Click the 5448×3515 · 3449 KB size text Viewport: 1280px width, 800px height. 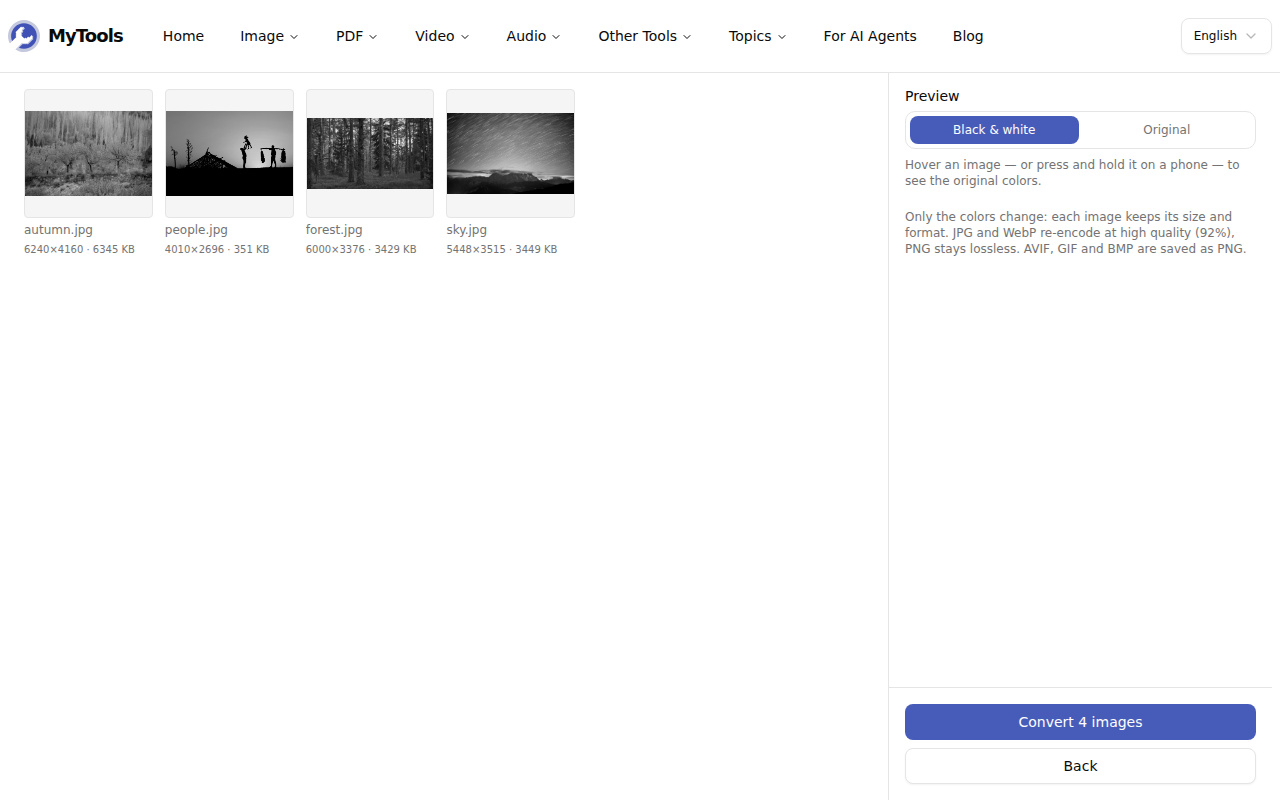[502, 249]
